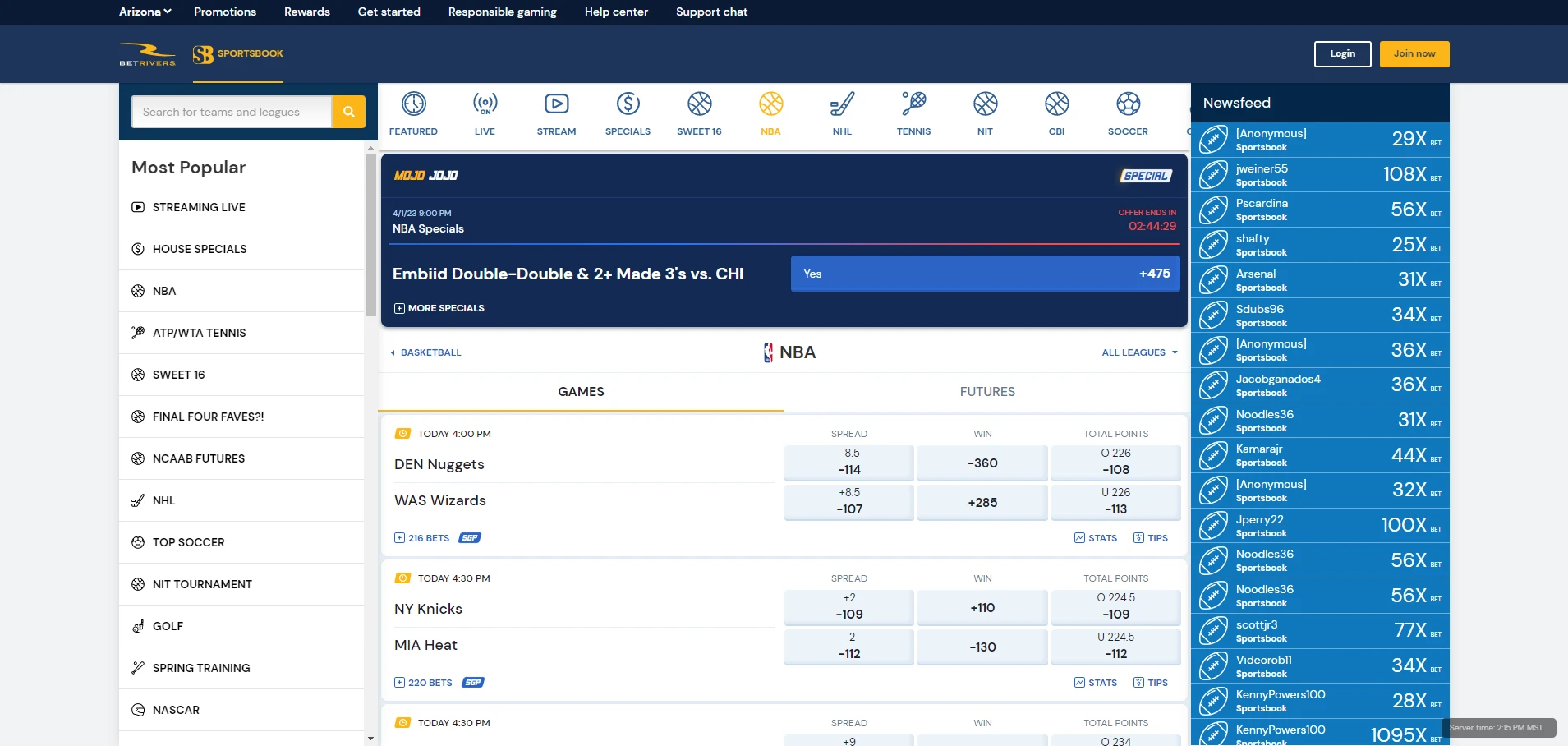Click the sidebar scrollbar down arrow

pyautogui.click(x=370, y=739)
